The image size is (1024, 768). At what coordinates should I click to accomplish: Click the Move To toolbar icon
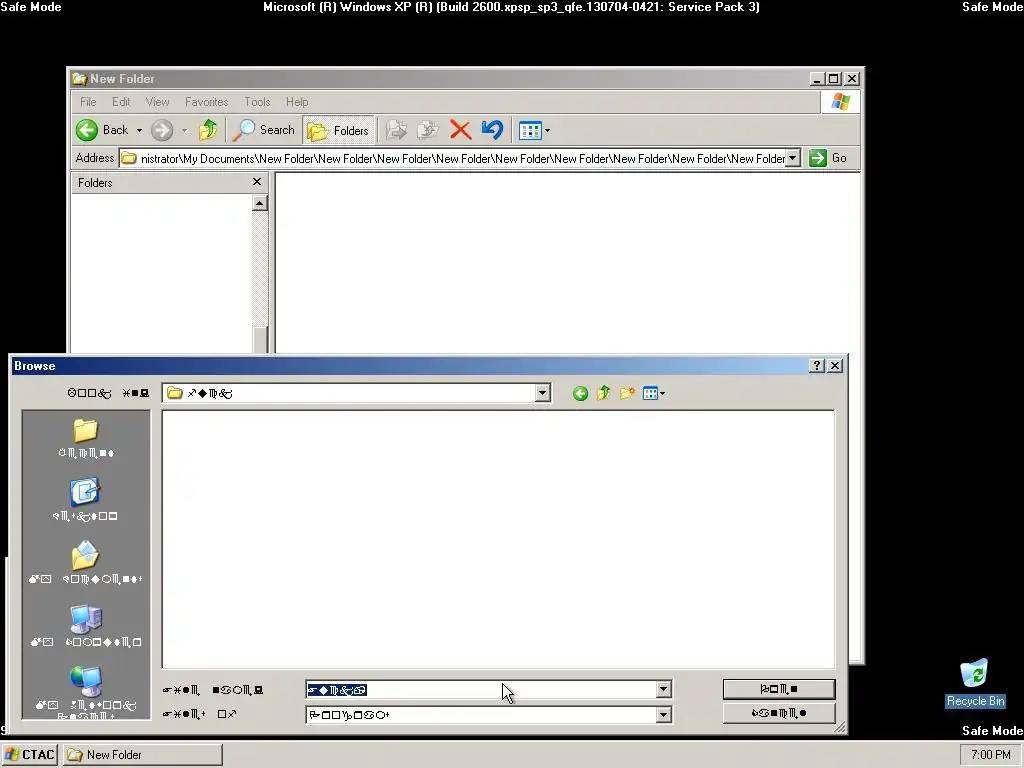pyautogui.click(x=396, y=130)
